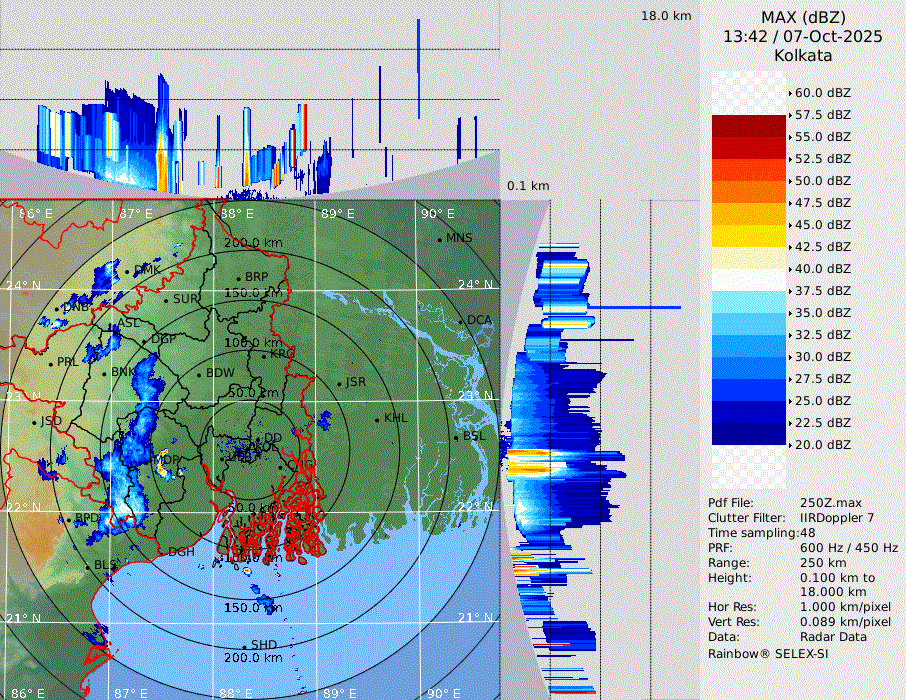Select the KHL station point
This screenshot has height=700, width=906.
pyautogui.click(x=377, y=419)
